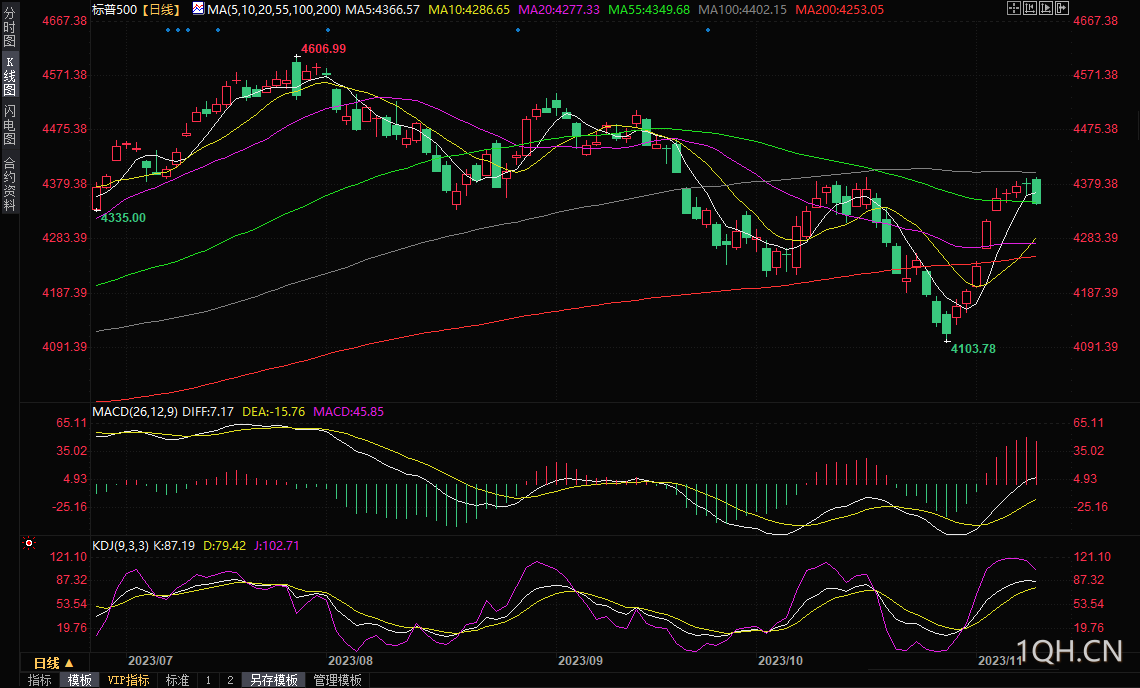
Task: Open 合约资料 contract info tab
Action: coord(9,183)
